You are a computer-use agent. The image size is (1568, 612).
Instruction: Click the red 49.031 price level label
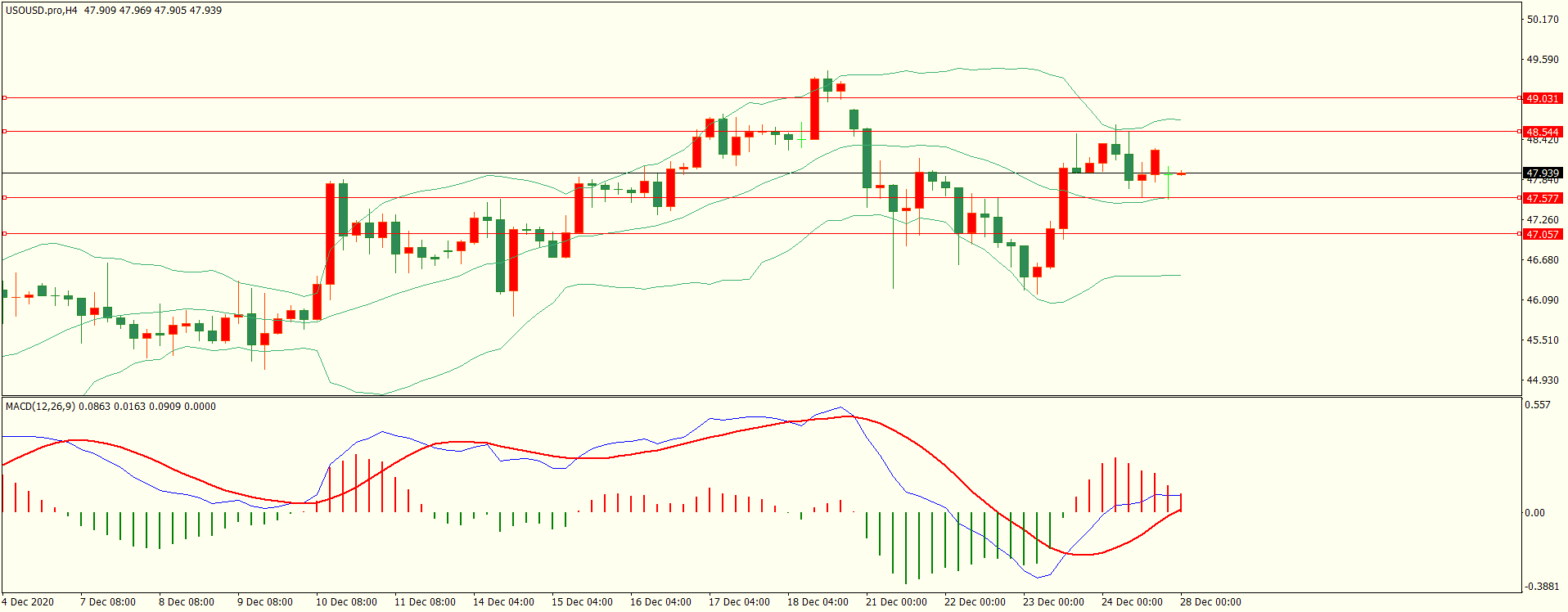click(1542, 98)
